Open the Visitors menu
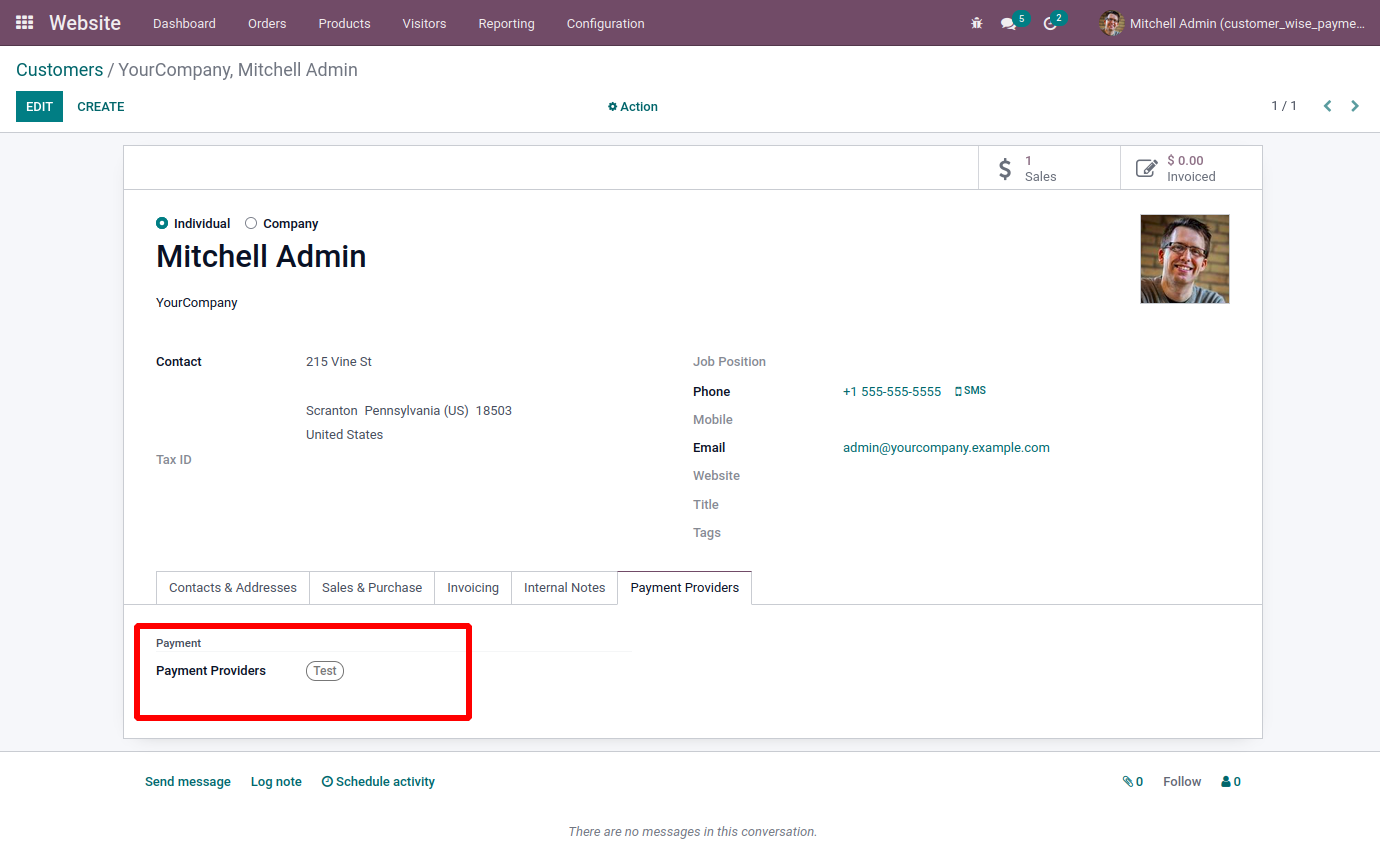This screenshot has height=862, width=1380. pos(424,23)
